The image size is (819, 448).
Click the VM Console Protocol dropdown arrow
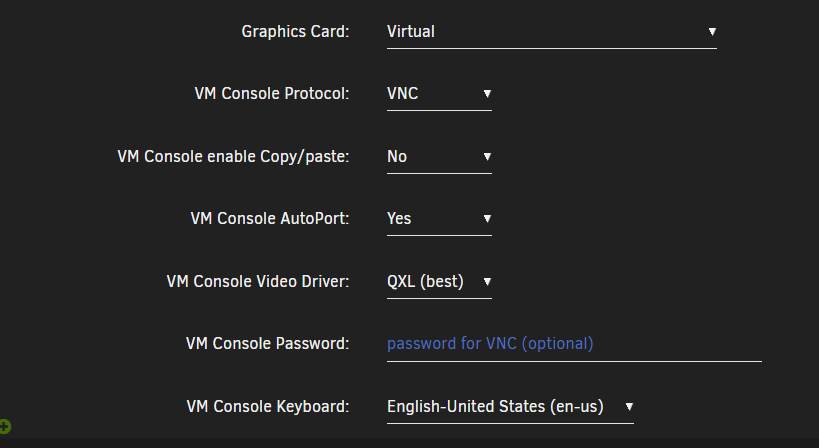[x=487, y=94]
